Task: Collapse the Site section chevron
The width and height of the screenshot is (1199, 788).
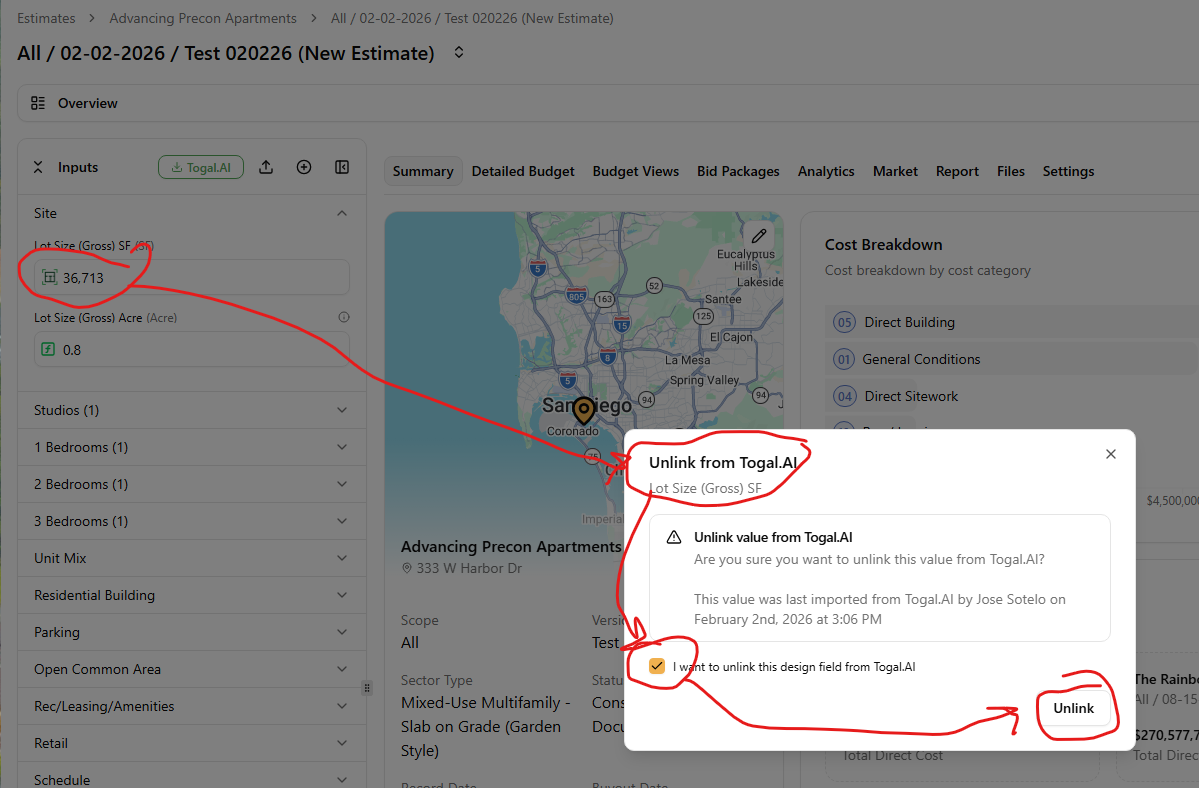Action: click(342, 213)
